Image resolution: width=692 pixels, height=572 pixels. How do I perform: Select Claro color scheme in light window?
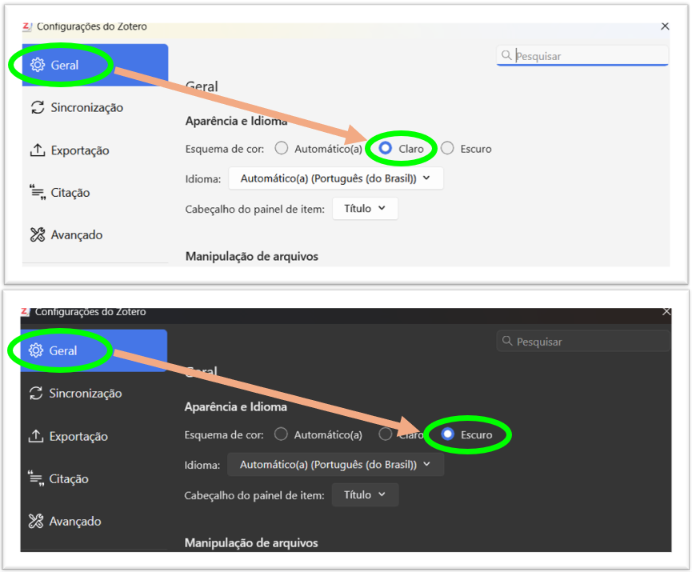385,148
